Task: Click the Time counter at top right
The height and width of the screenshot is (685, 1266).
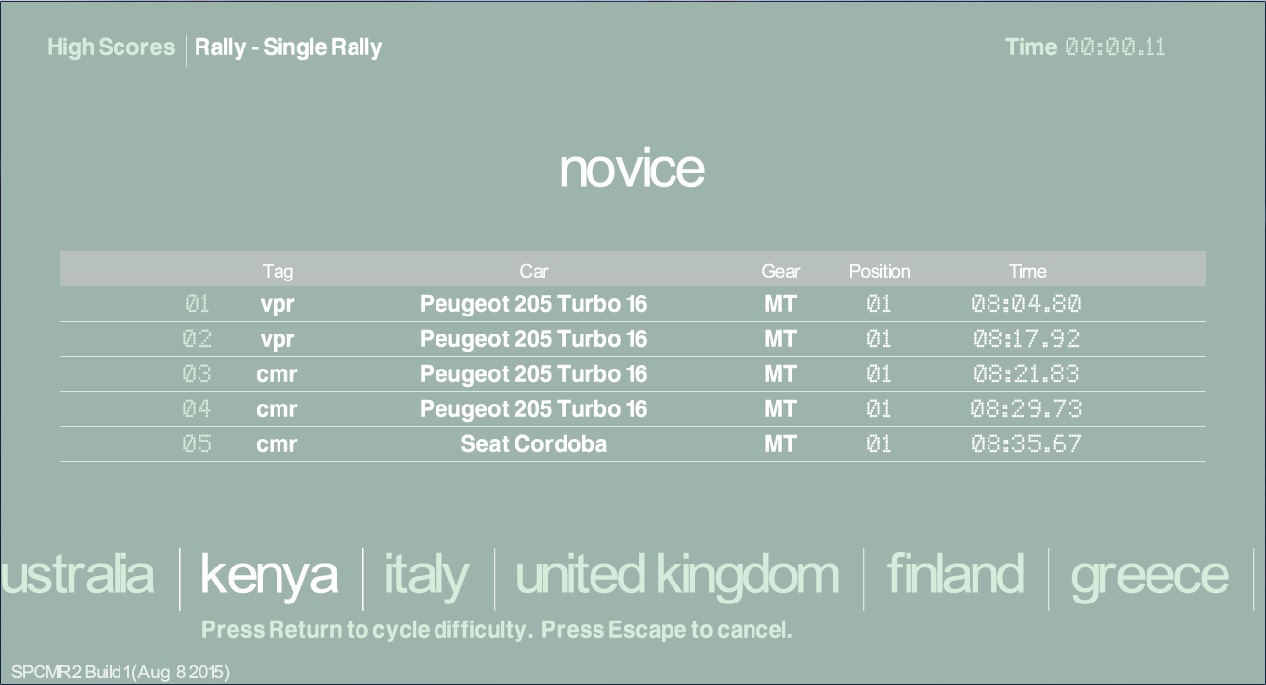Action: [x=1085, y=47]
